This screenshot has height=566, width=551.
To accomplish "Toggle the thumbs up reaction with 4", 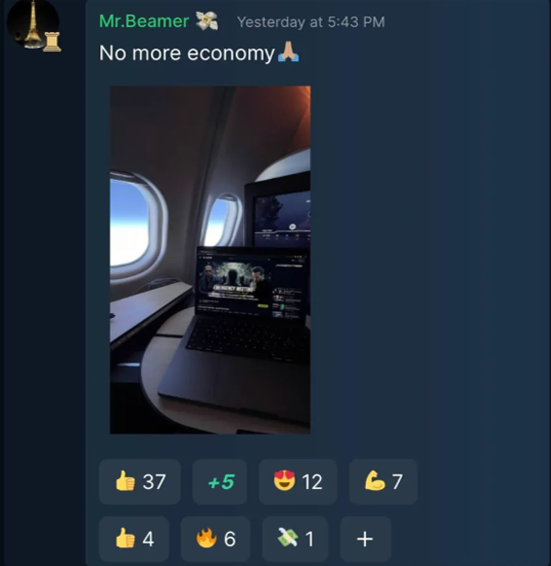I will click(134, 539).
